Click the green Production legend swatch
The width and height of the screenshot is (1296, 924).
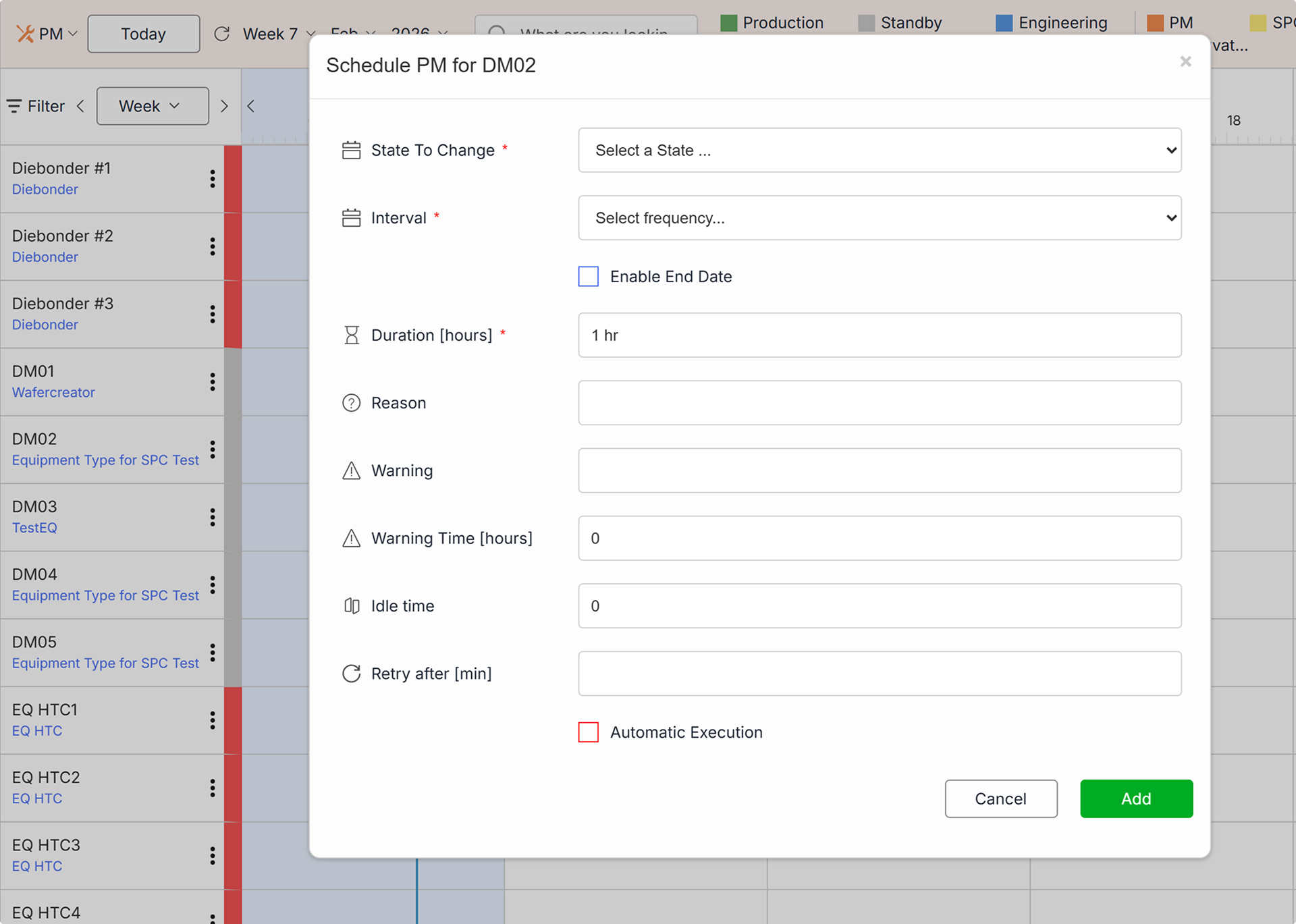728,23
